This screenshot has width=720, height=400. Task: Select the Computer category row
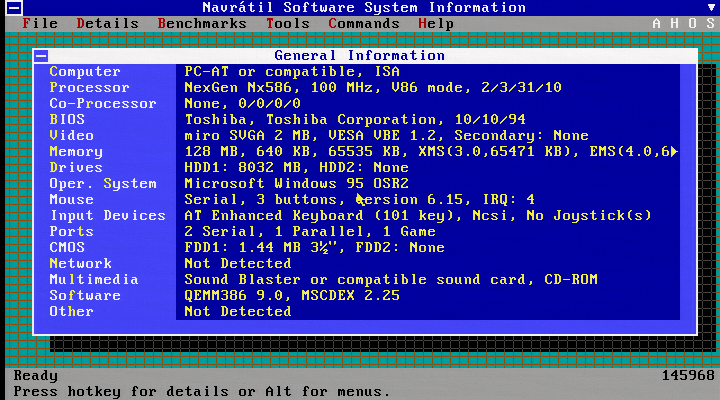tap(85, 72)
